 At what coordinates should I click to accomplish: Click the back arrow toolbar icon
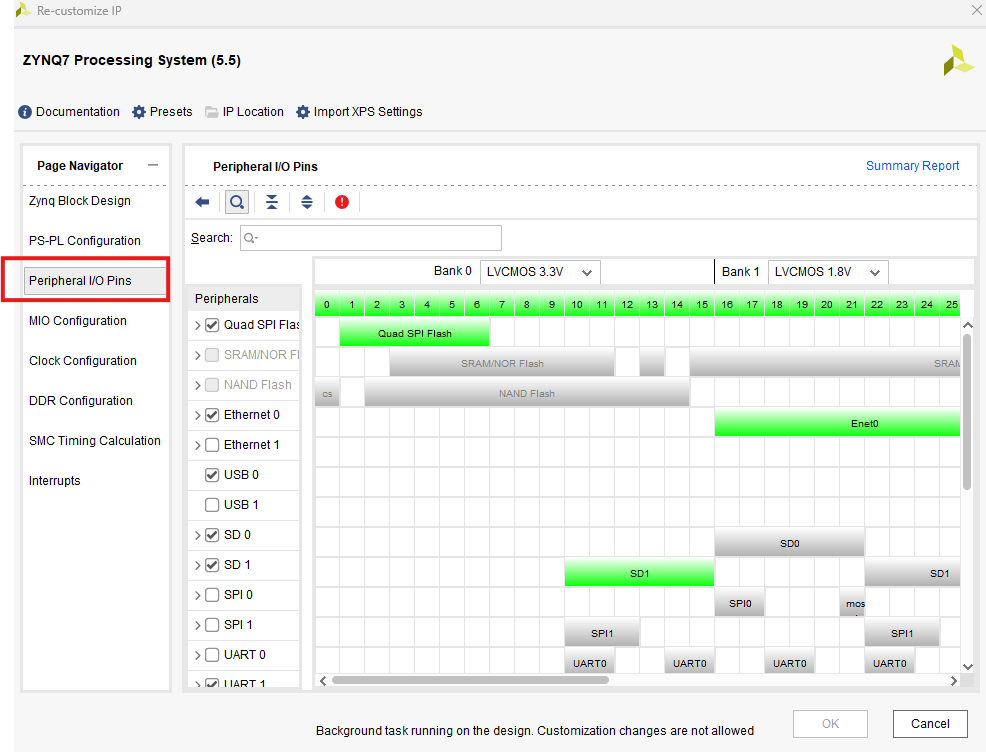coord(202,202)
